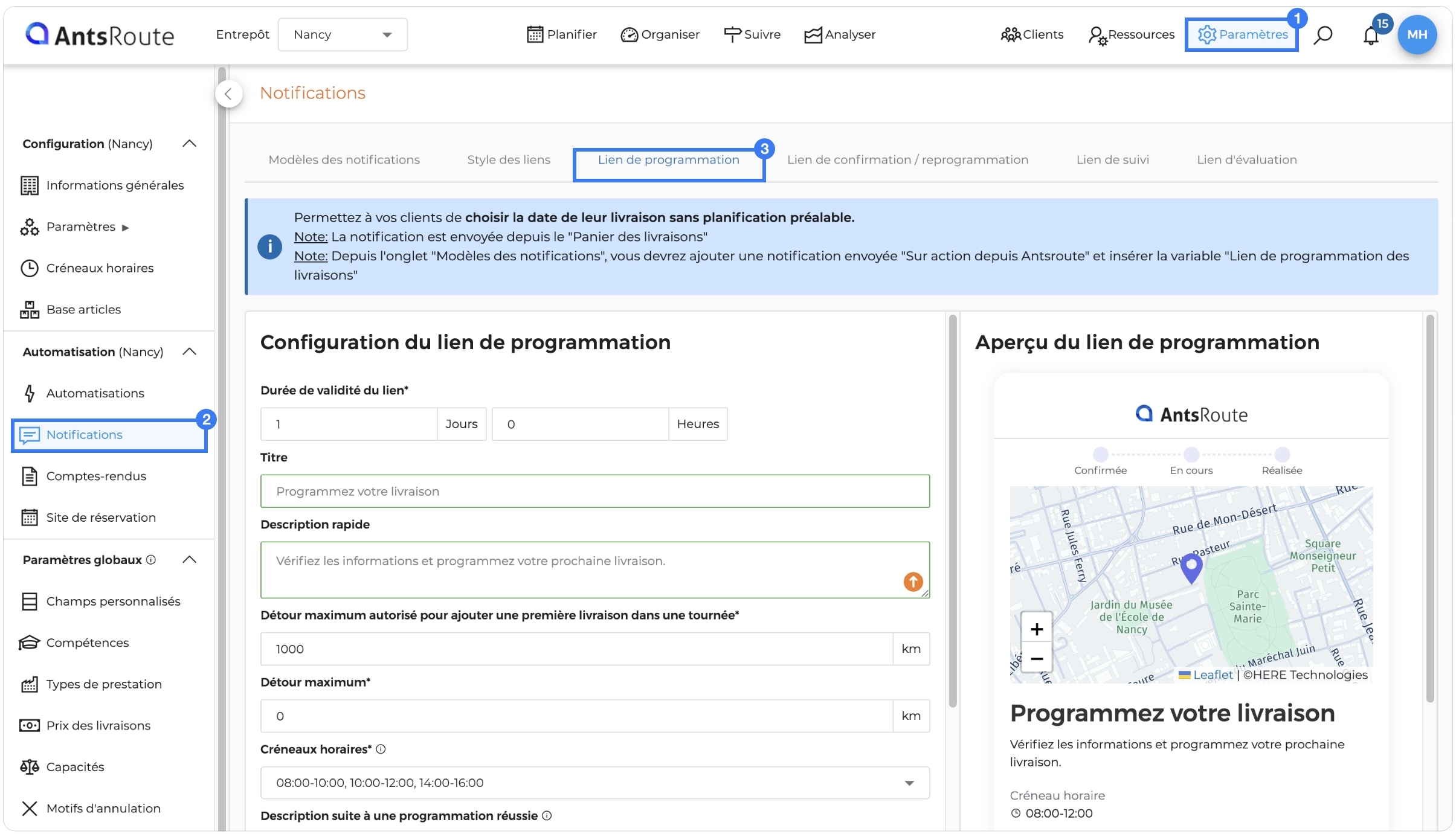Screen dimensions: 1456x834
Task: Click the Confirmée status step
Action: click(x=1100, y=461)
